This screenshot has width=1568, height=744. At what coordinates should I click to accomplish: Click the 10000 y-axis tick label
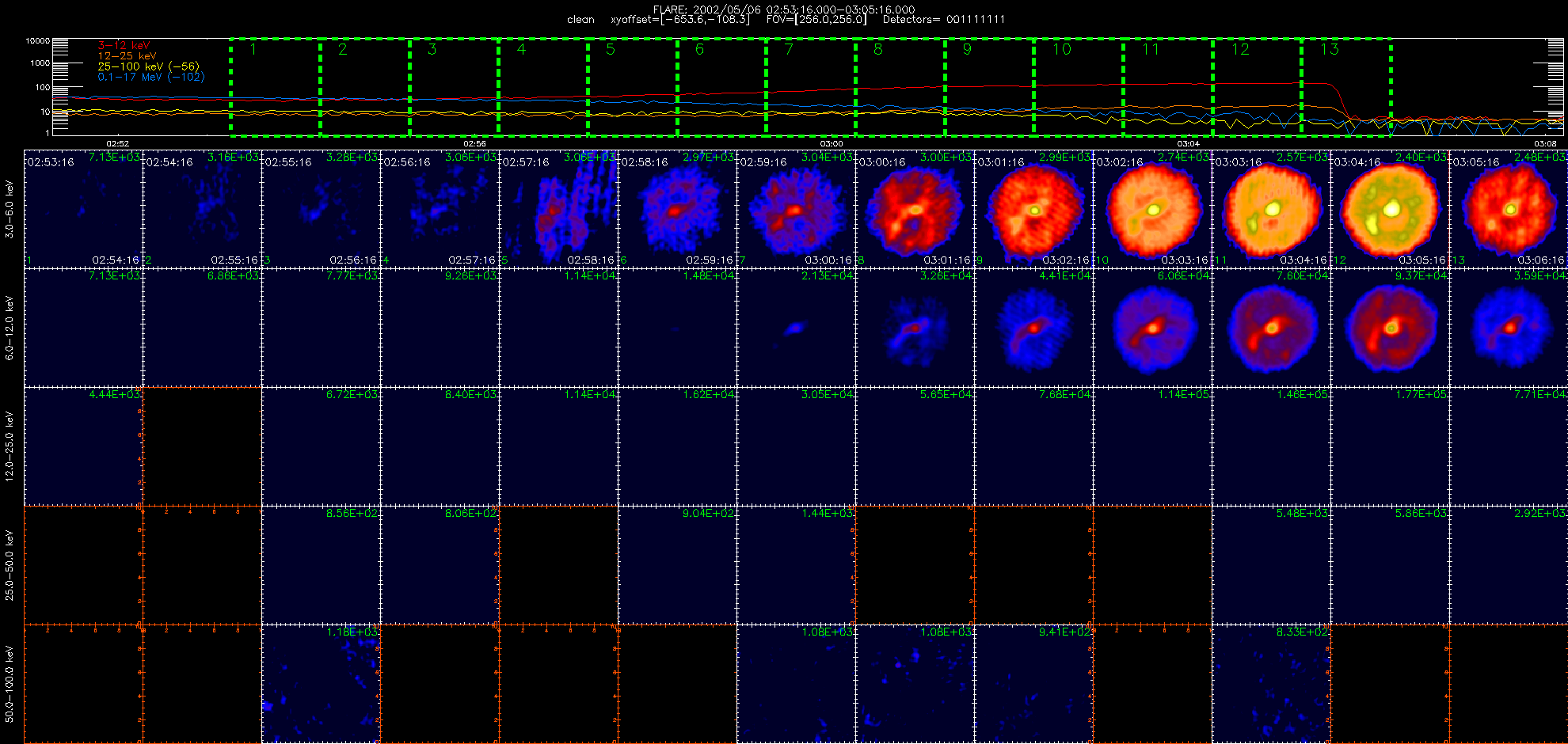(x=38, y=40)
